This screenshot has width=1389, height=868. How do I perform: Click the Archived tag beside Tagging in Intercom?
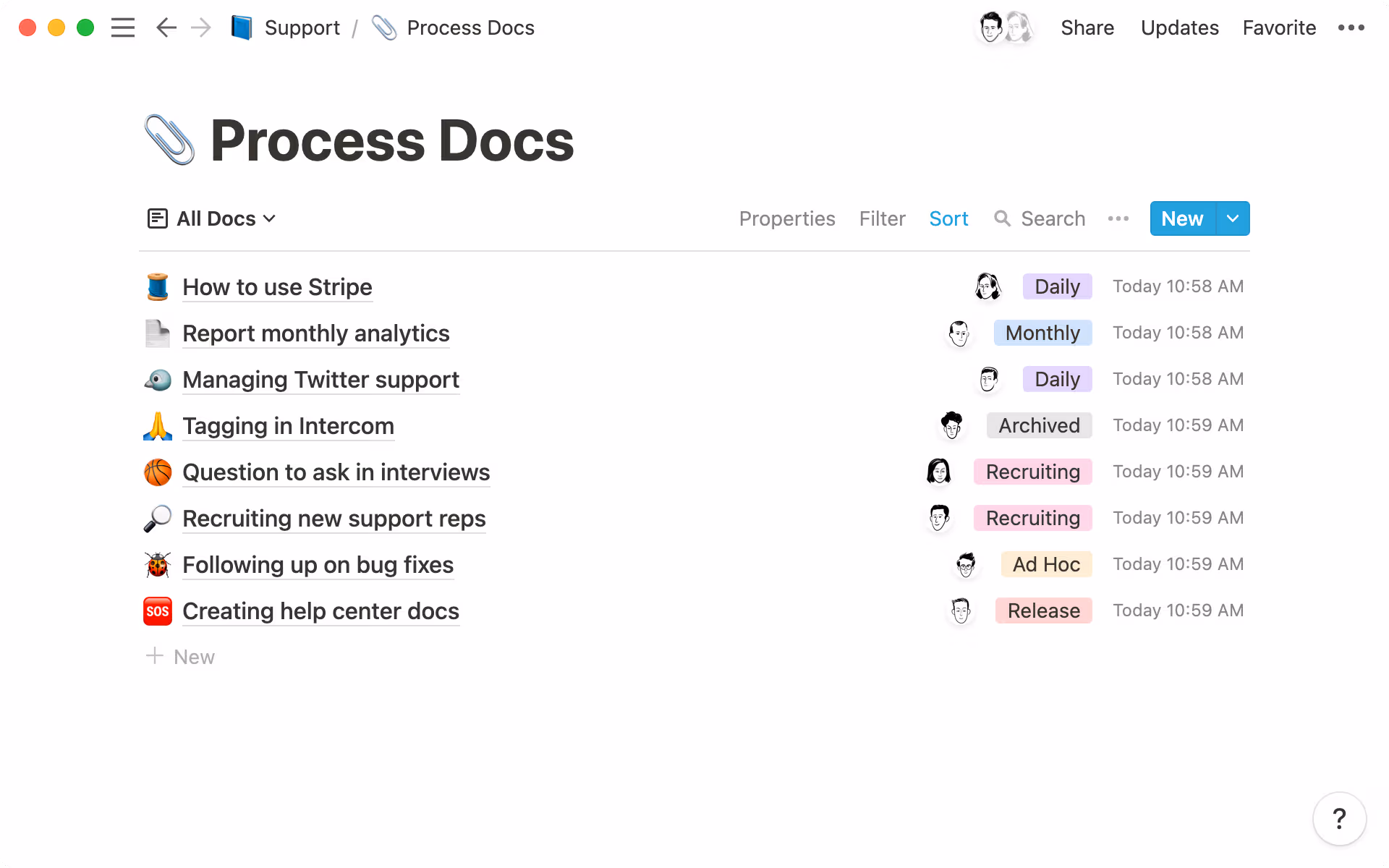point(1040,425)
